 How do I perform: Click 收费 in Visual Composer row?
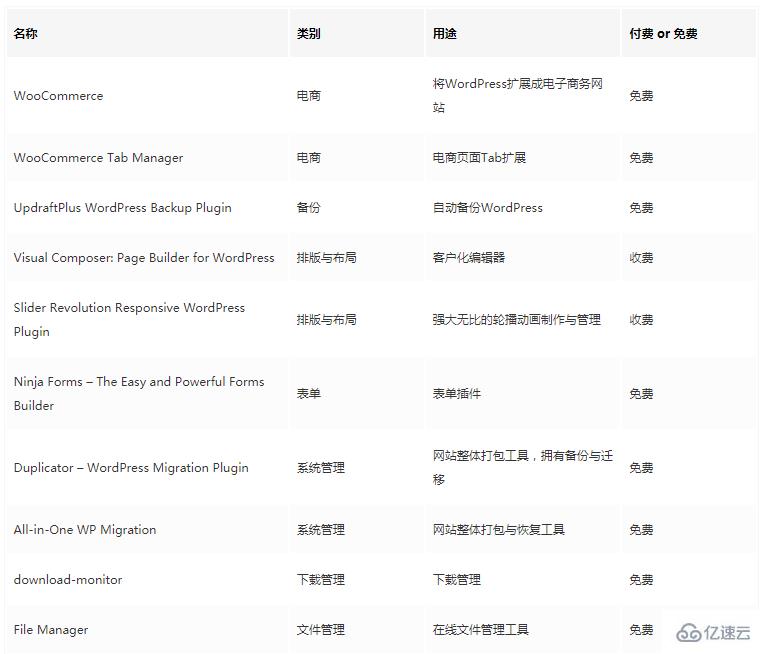(641, 258)
